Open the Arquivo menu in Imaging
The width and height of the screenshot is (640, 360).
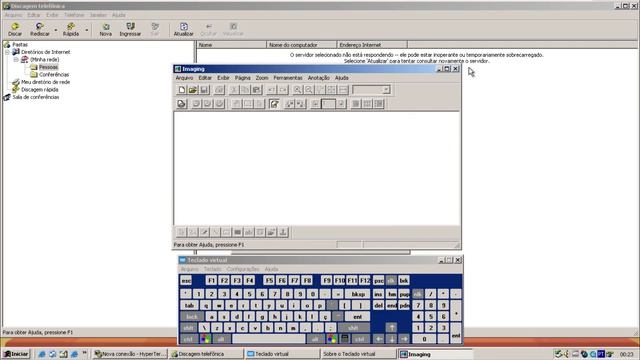[x=184, y=78]
